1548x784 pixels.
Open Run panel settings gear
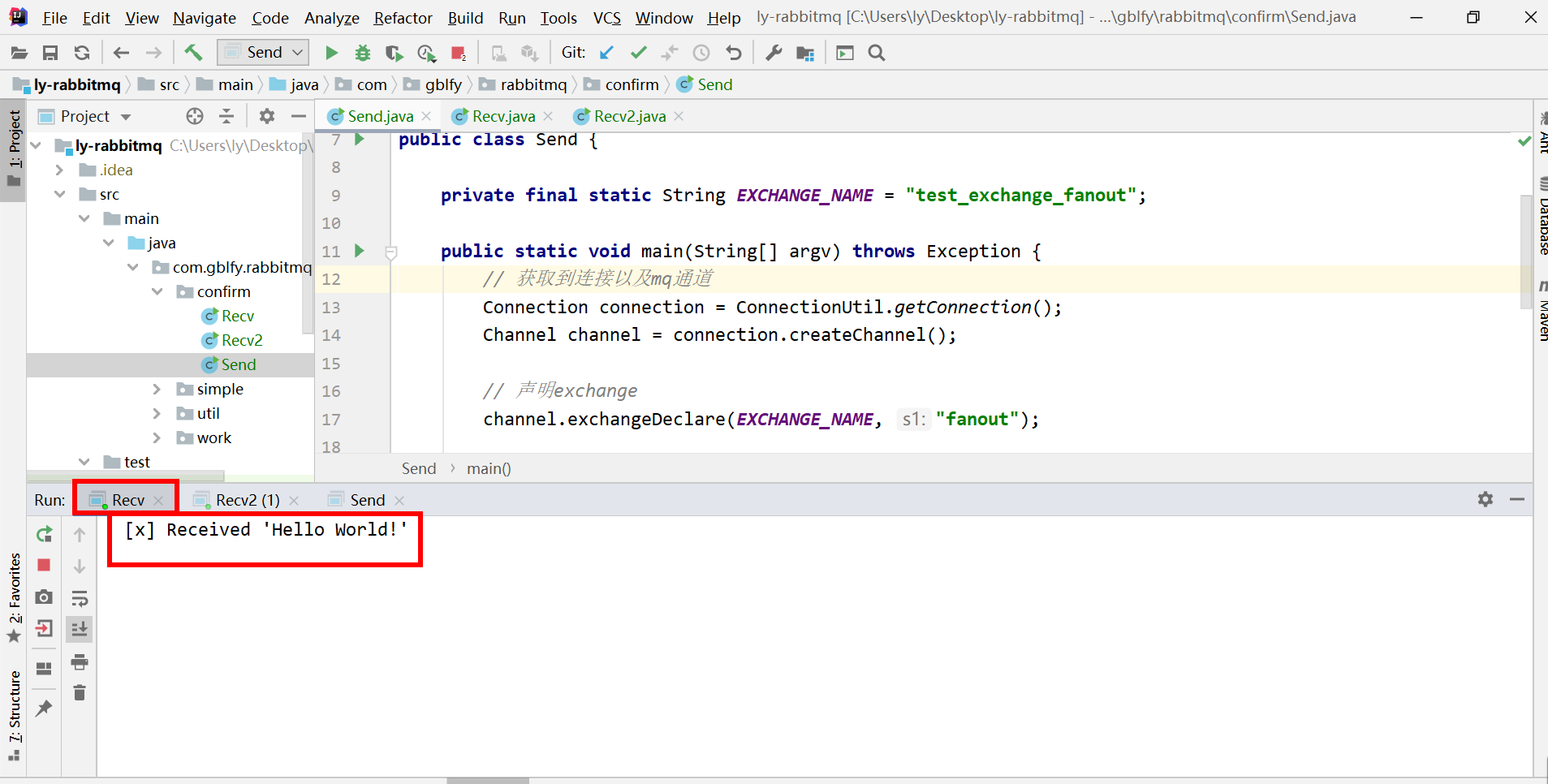click(1485, 499)
